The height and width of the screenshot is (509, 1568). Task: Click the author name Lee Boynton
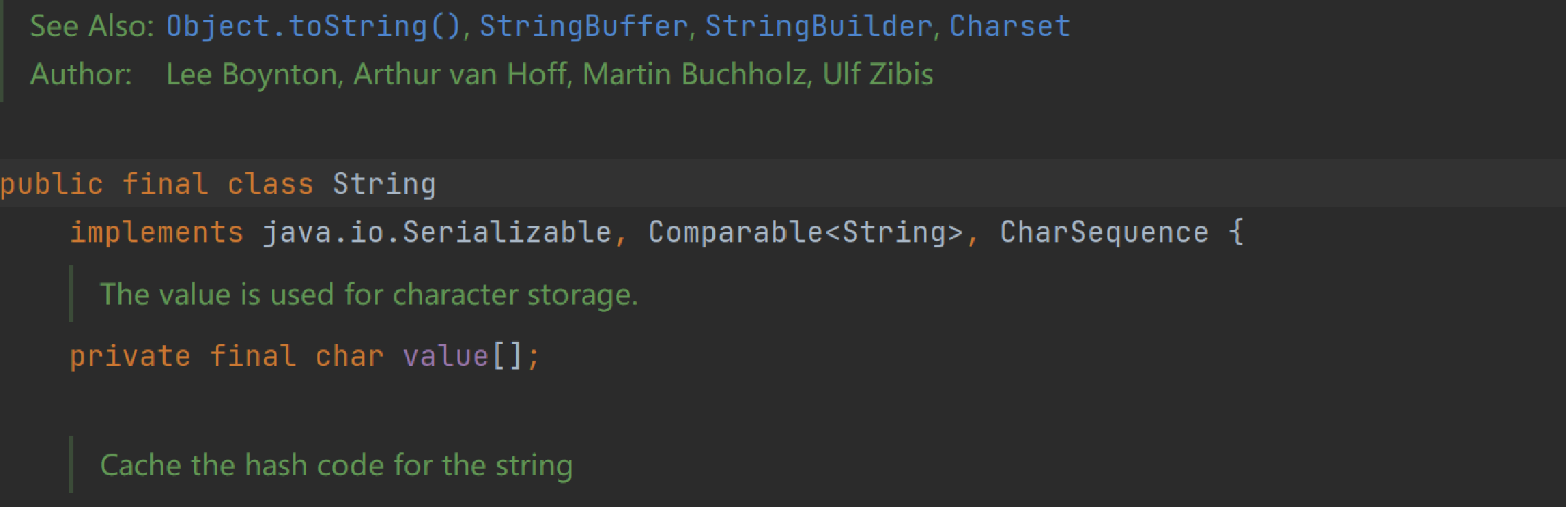tap(252, 75)
